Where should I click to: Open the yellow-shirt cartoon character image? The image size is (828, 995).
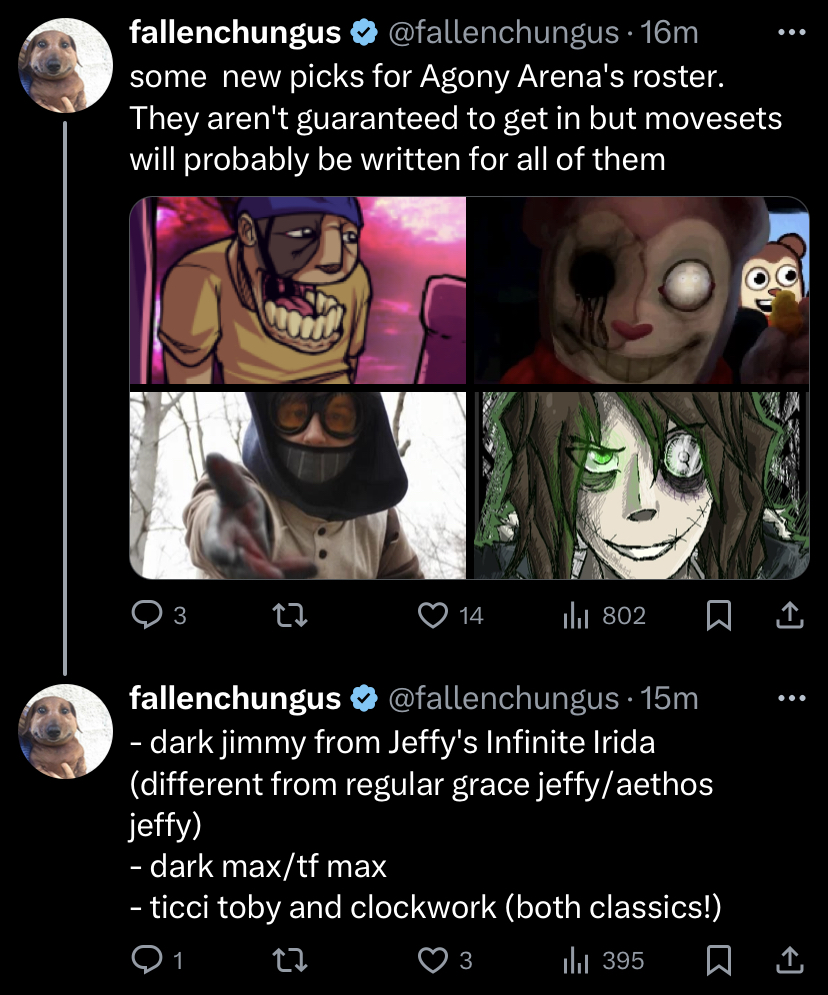tap(298, 290)
